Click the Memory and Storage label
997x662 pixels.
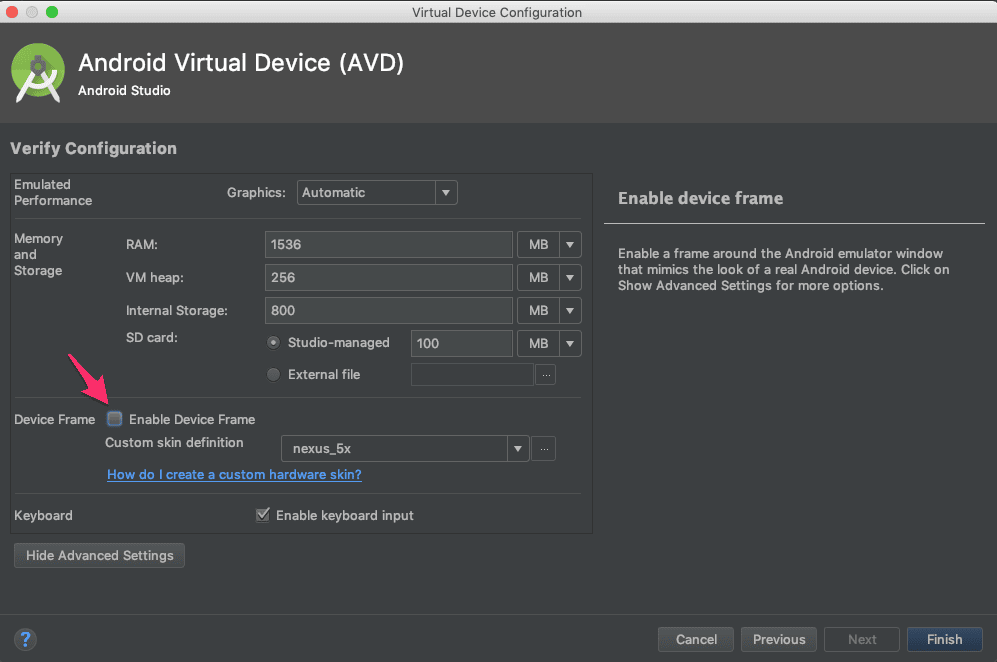pos(38,254)
